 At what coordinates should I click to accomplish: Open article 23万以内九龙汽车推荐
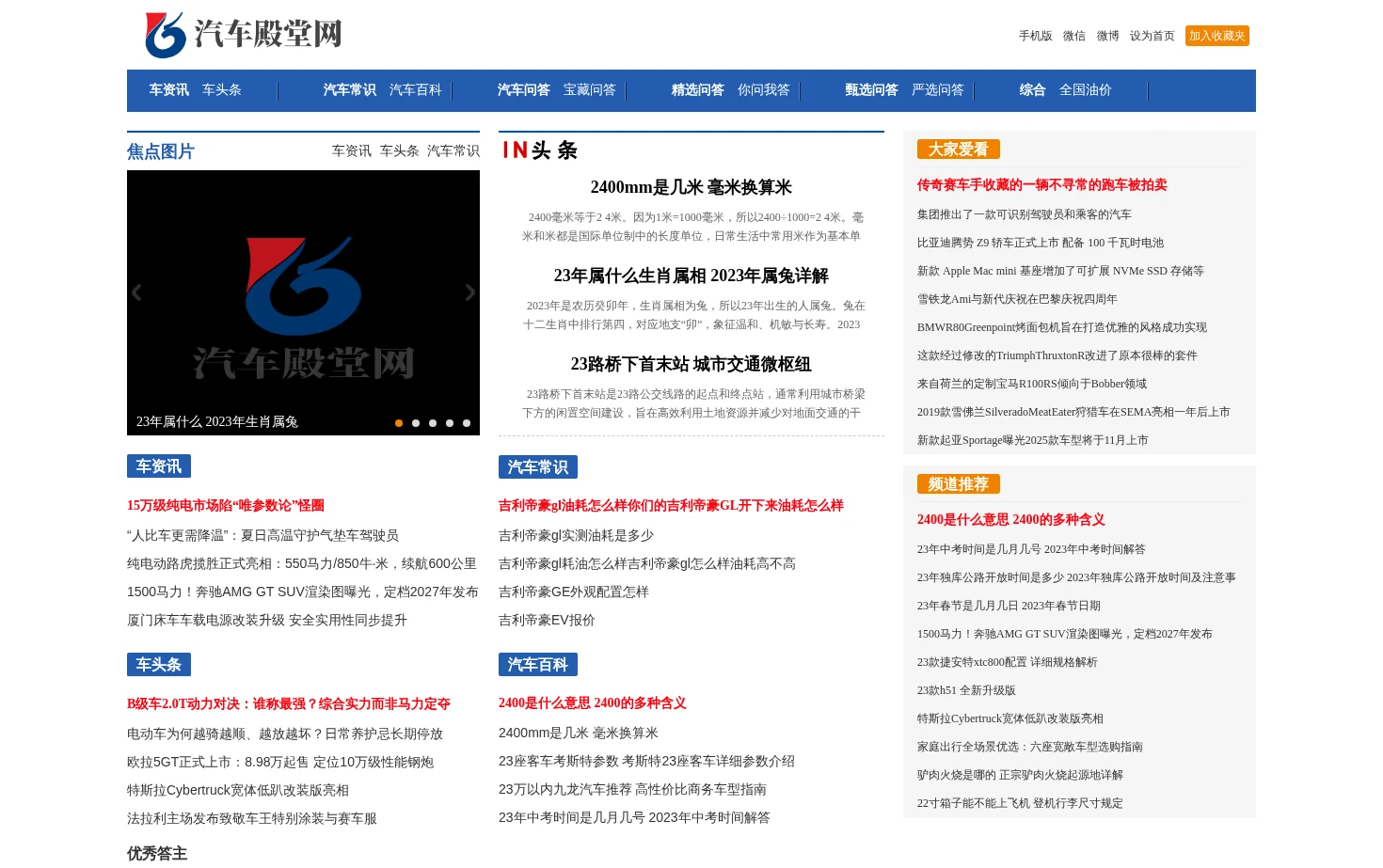pos(632,790)
